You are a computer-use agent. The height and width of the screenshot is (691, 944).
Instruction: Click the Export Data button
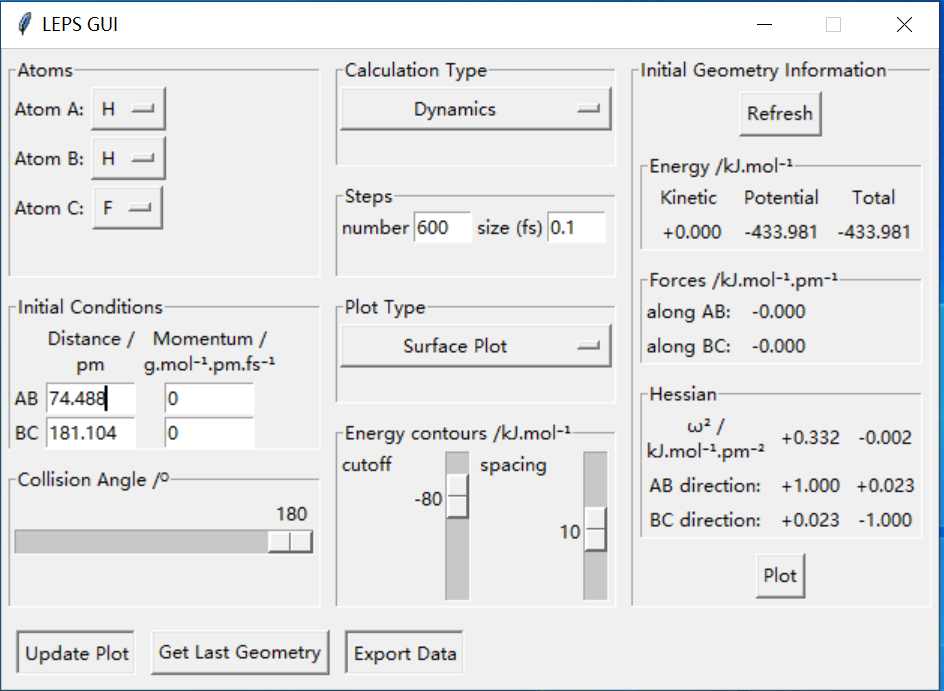coord(405,654)
